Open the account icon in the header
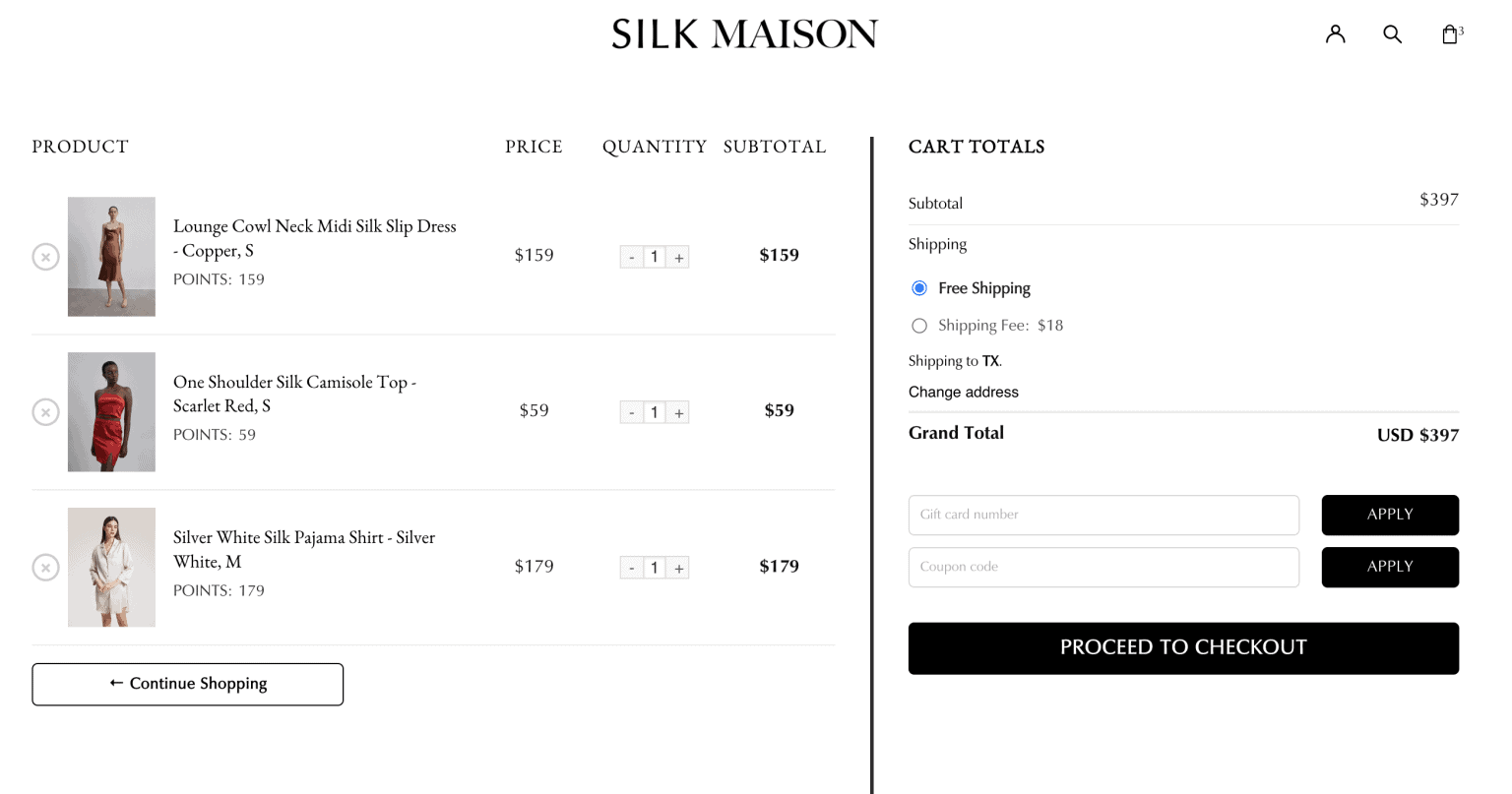 [1336, 32]
